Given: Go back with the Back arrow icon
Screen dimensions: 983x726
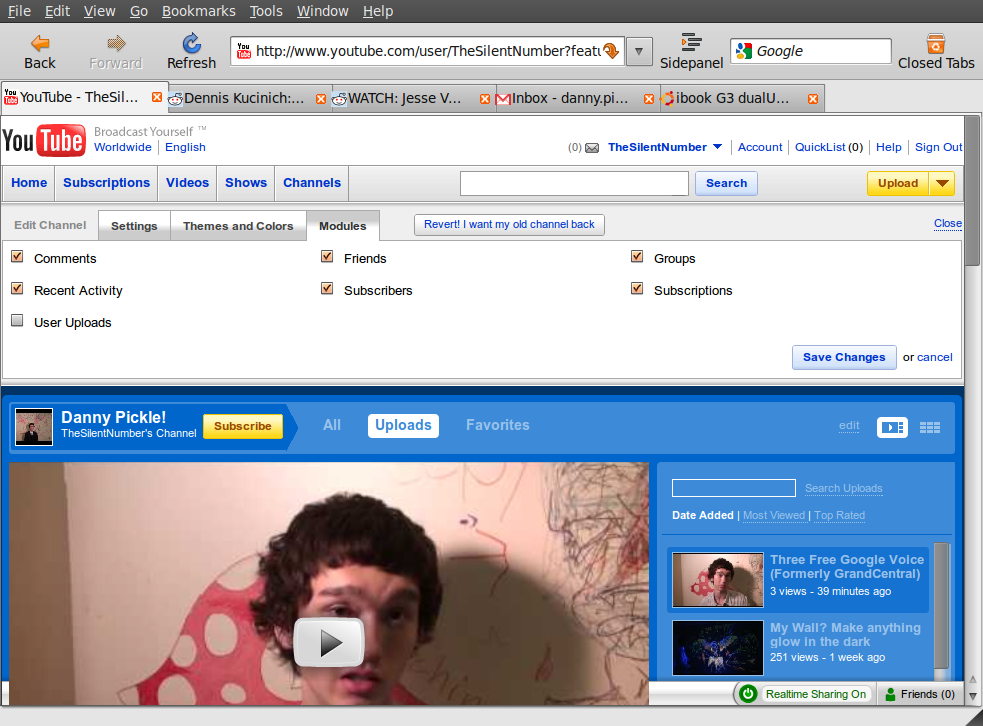Looking at the screenshot, I should click(40, 43).
